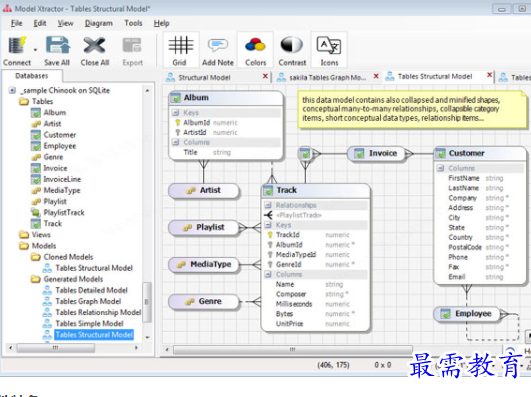This screenshot has width=531, height=397.
Task: Select the Employee shape in diagram
Action: click(467, 314)
